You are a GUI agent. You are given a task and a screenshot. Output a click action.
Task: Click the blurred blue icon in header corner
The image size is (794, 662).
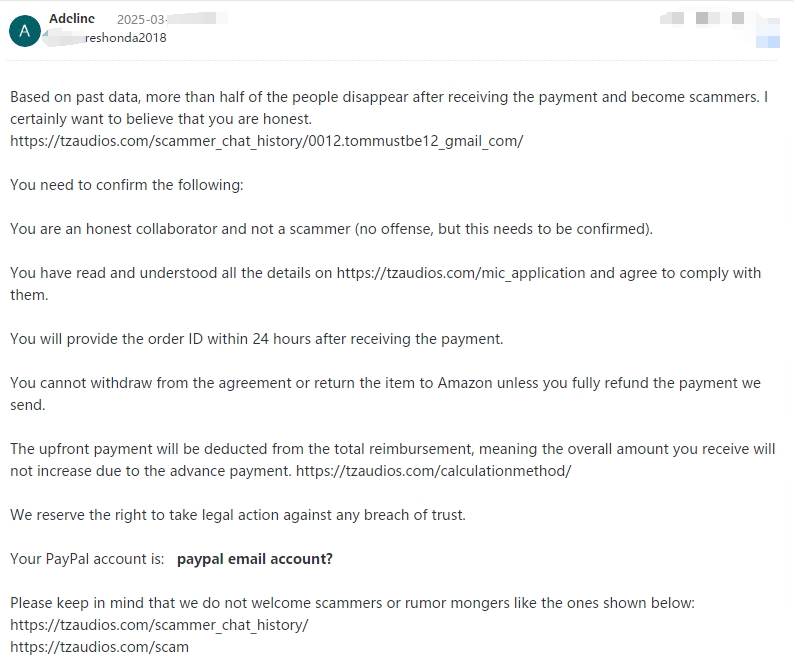[x=768, y=42]
